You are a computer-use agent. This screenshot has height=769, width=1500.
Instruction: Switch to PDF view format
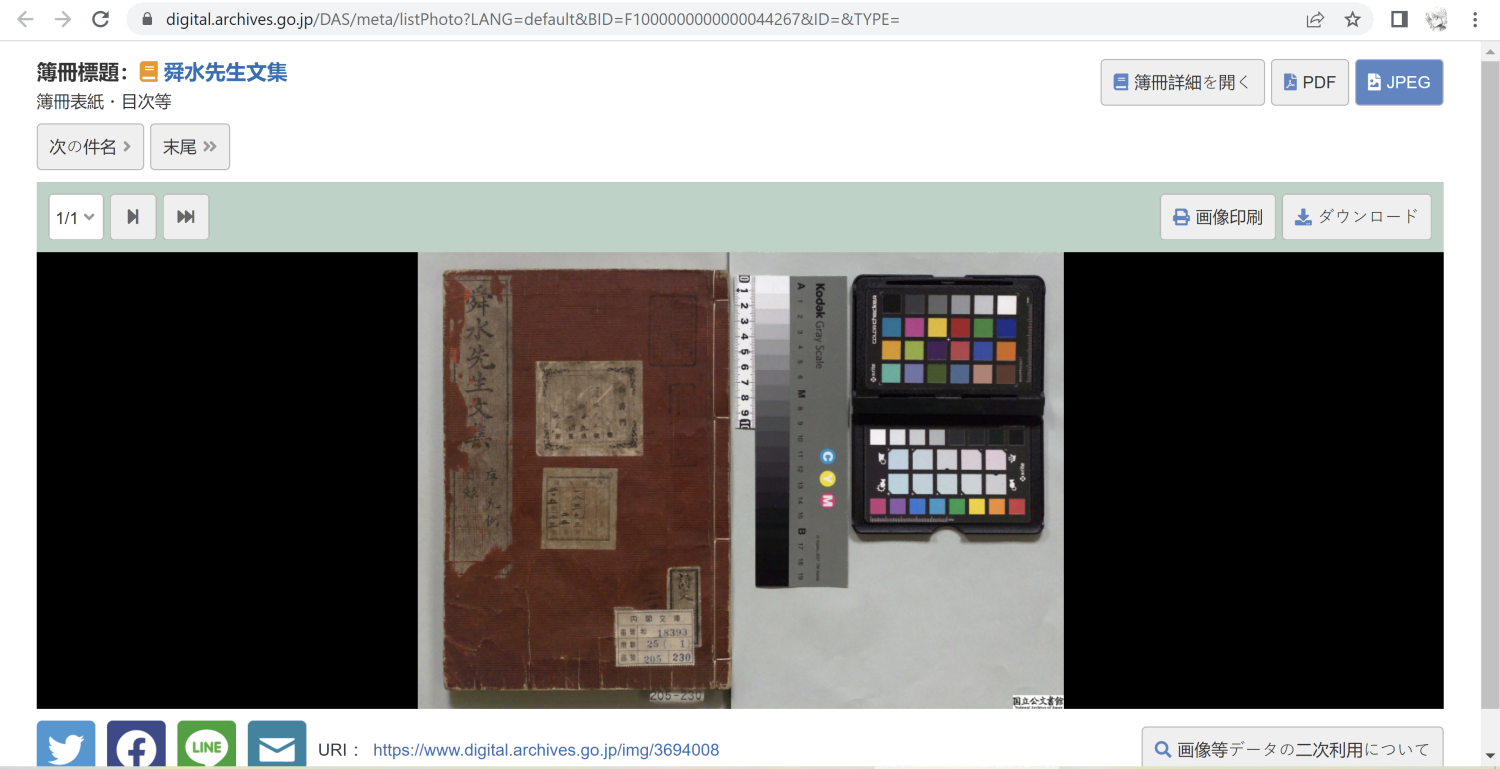pyautogui.click(x=1309, y=82)
